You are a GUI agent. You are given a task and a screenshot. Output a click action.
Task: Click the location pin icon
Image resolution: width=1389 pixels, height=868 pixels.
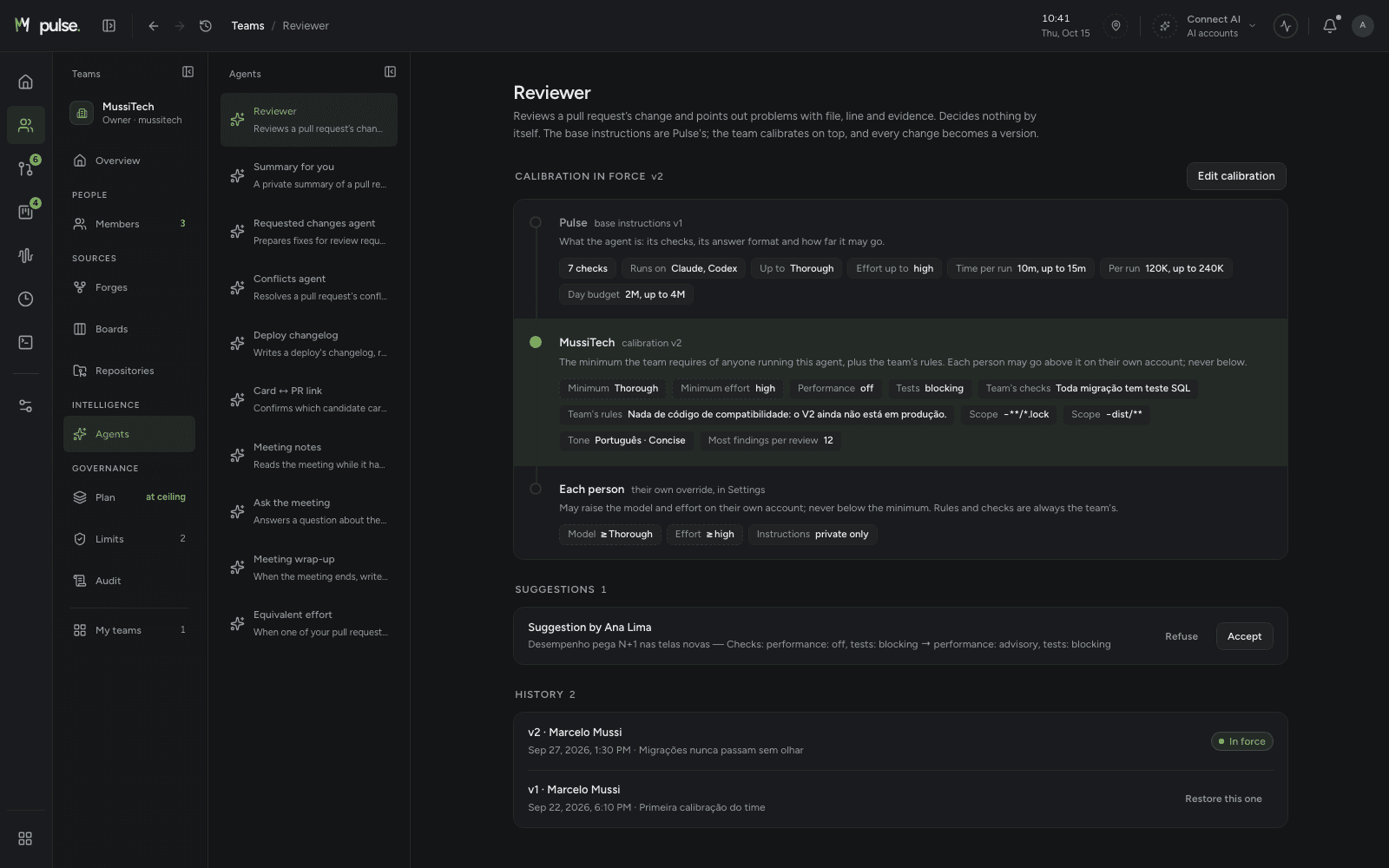(x=1116, y=26)
